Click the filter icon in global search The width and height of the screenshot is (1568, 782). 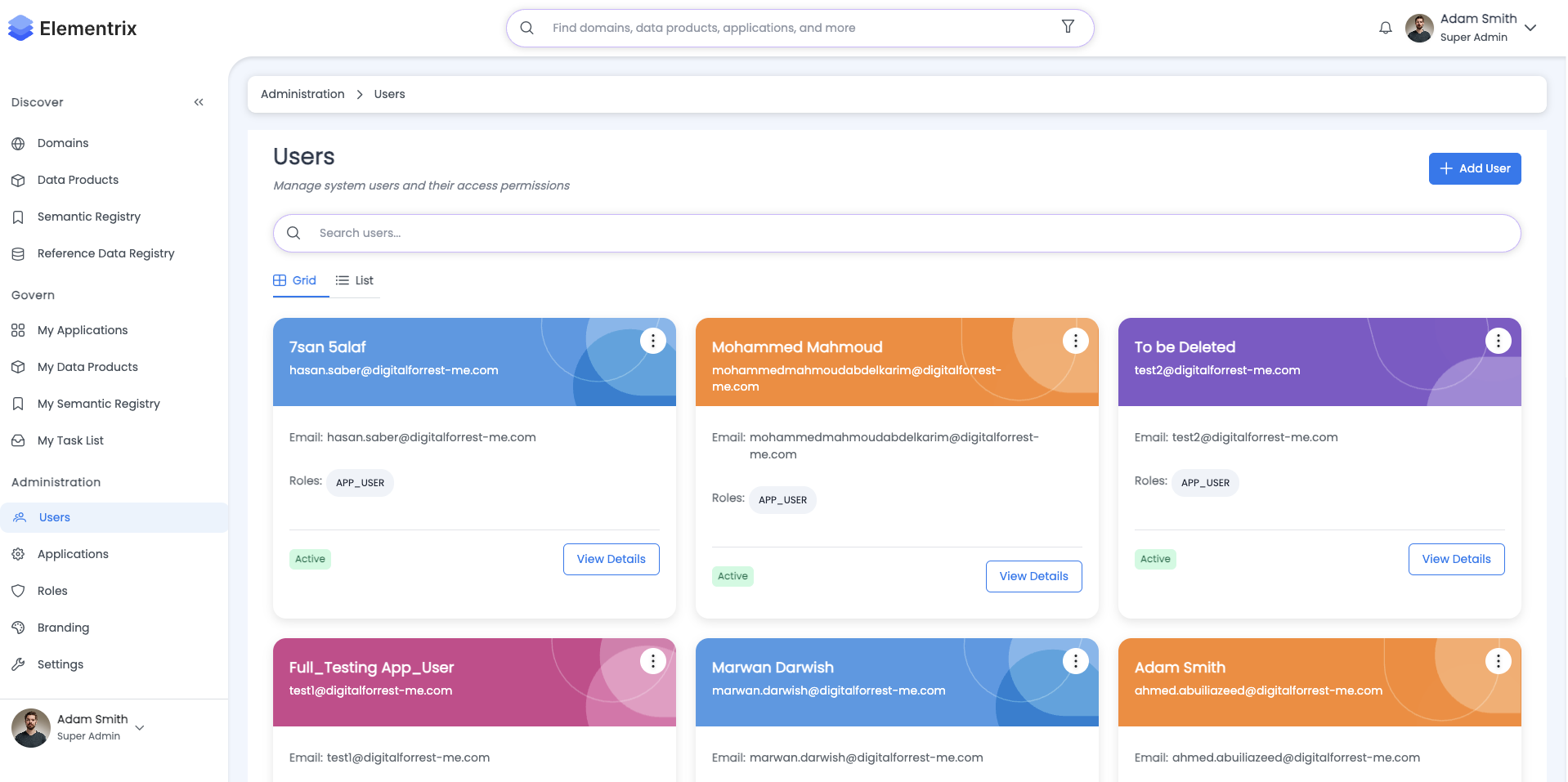pyautogui.click(x=1068, y=27)
